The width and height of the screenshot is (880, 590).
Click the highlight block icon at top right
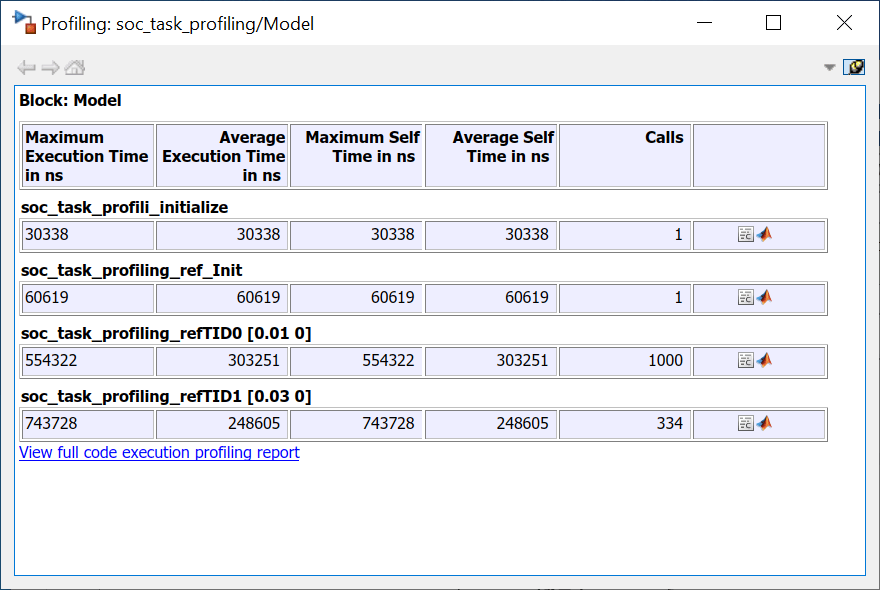coord(854,67)
